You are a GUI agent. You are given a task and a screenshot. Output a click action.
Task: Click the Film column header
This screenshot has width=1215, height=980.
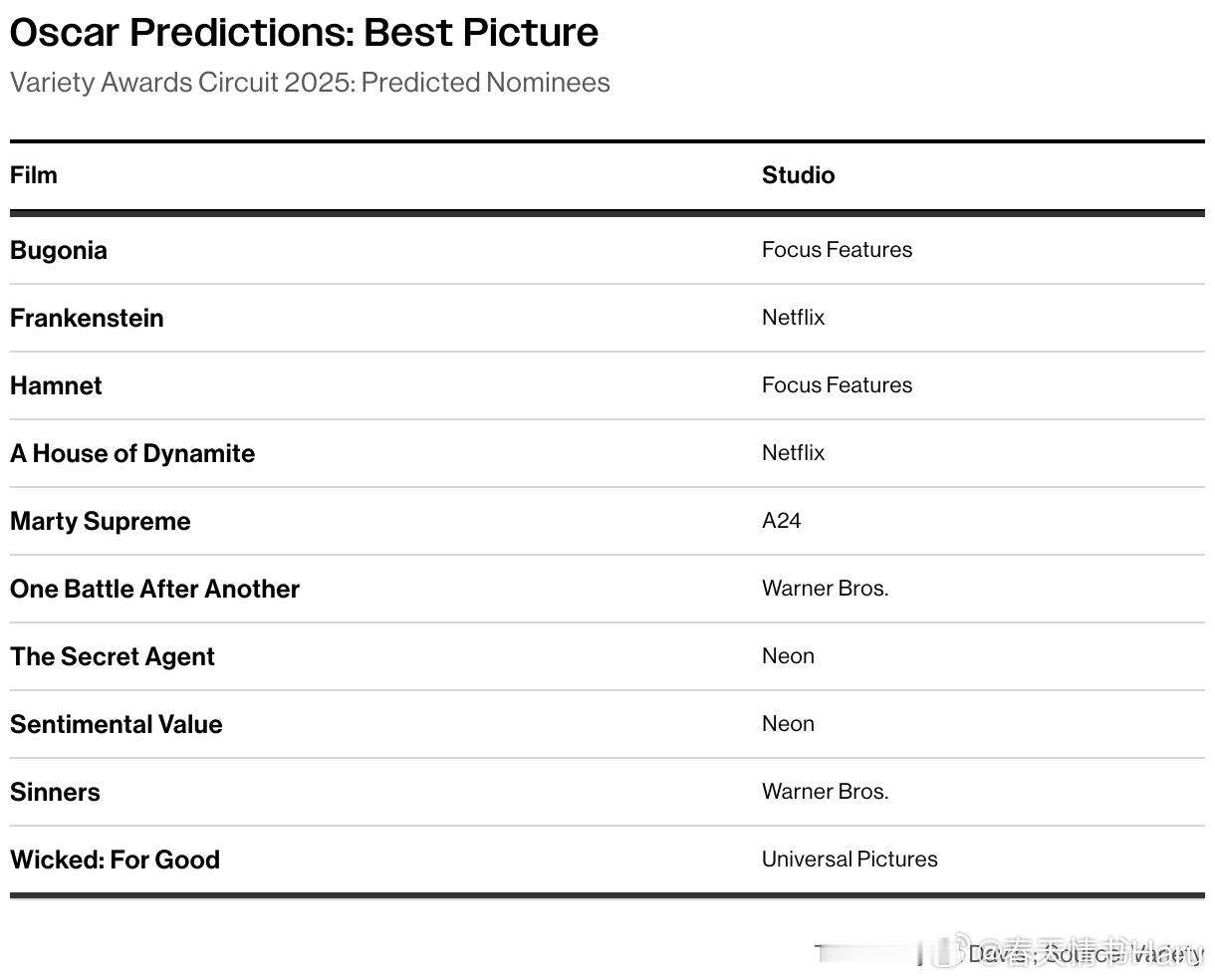[34, 175]
